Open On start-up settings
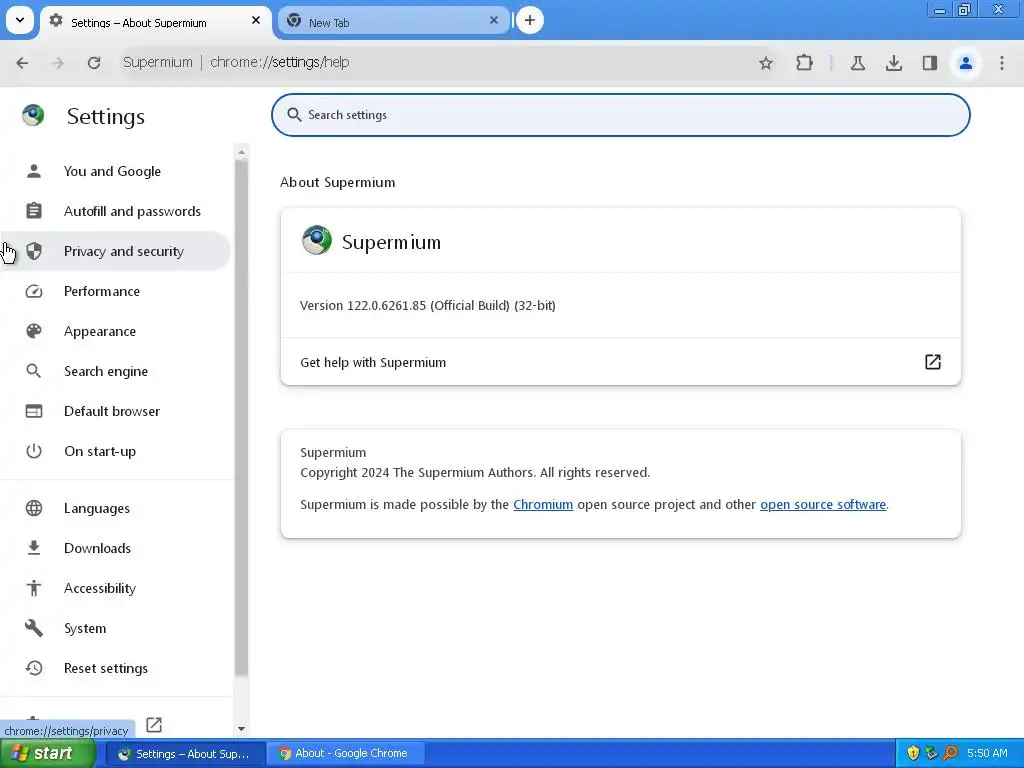The height and width of the screenshot is (768, 1024). pyautogui.click(x=115, y=451)
